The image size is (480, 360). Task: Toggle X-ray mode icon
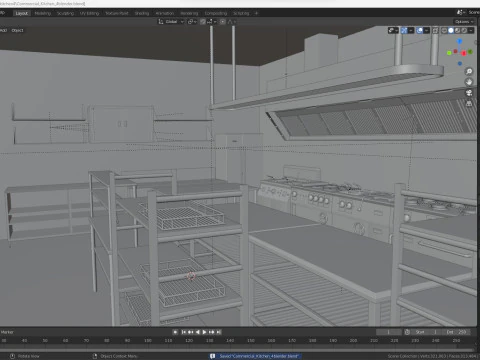(x=435, y=30)
